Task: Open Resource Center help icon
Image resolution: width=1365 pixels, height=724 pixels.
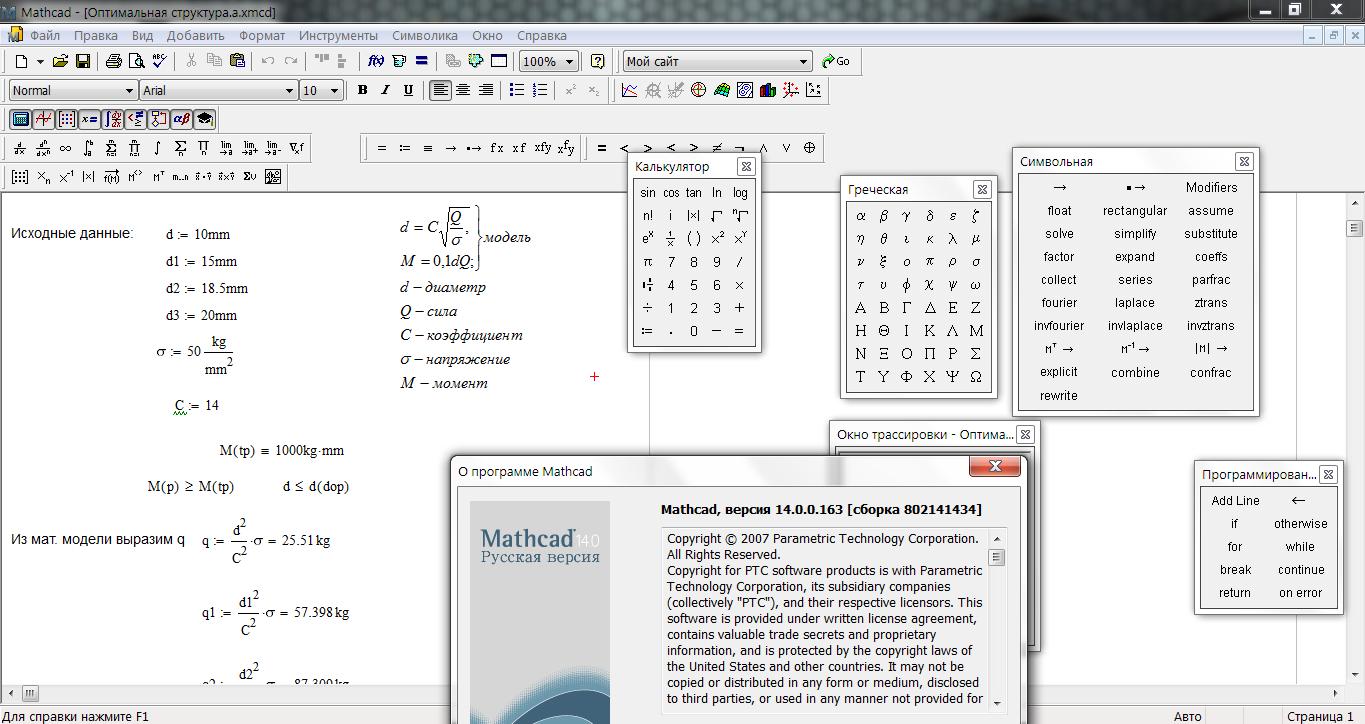Action: pos(597,61)
